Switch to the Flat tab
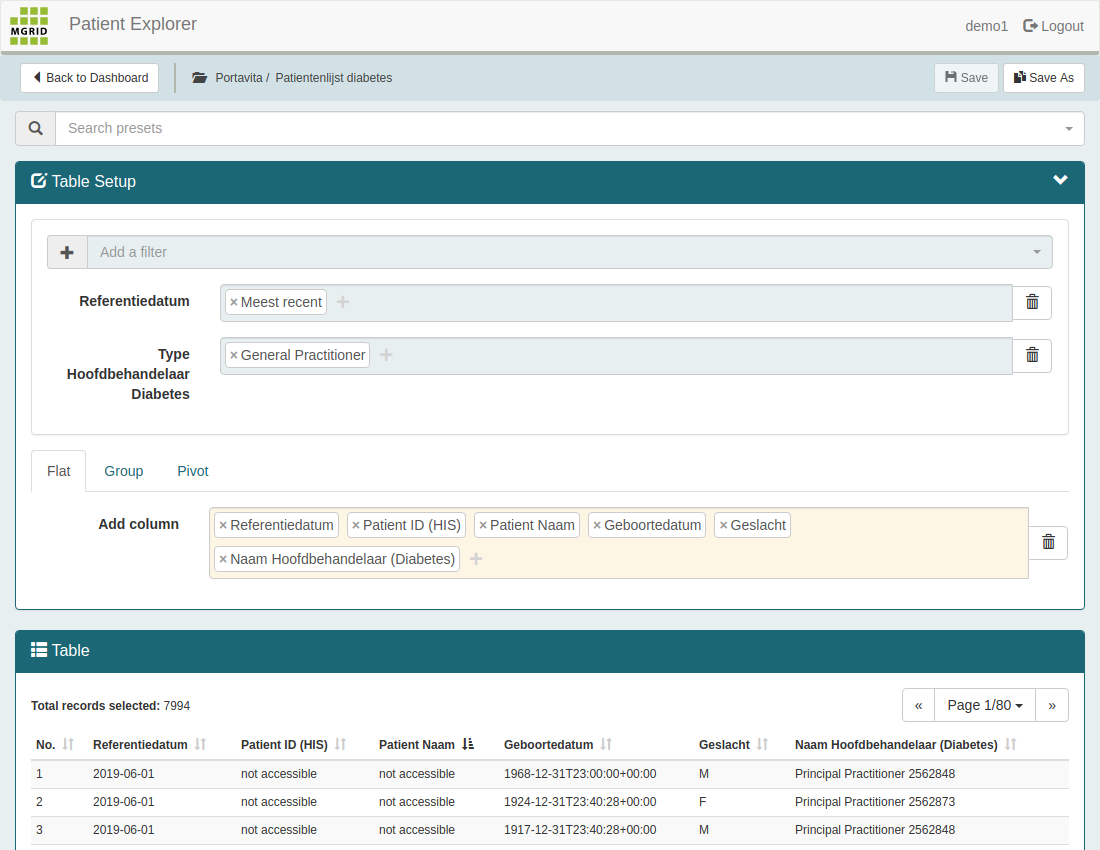This screenshot has width=1100, height=850. [59, 471]
